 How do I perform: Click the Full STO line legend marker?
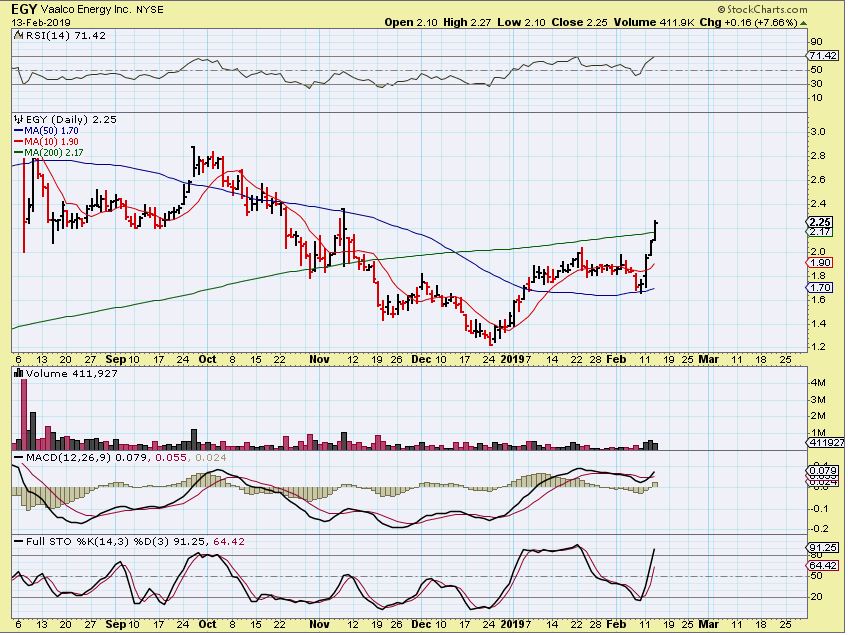pos(18,542)
